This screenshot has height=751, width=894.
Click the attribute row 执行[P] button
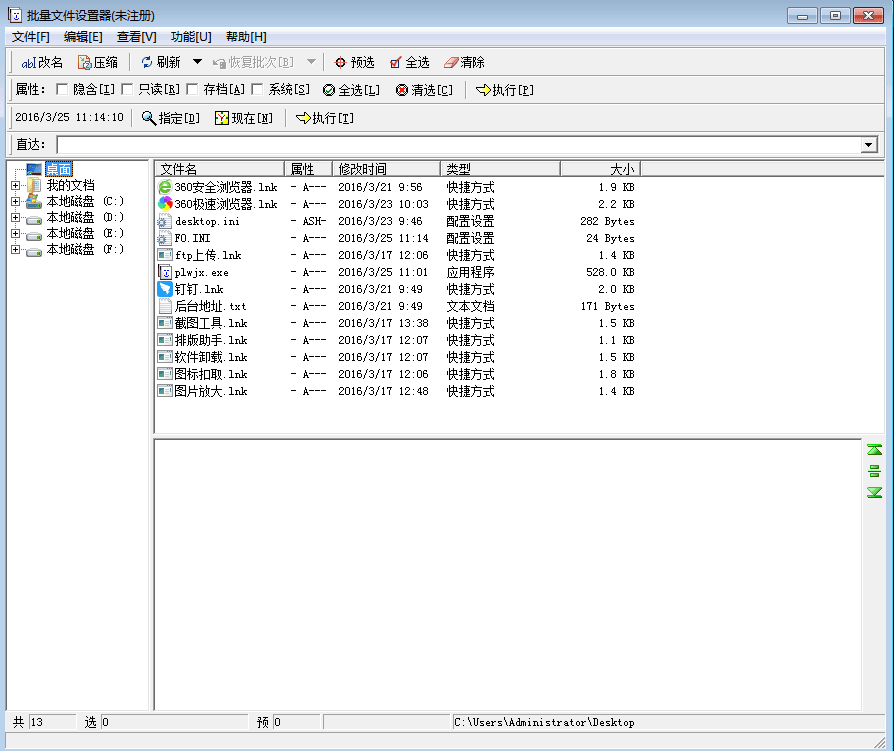click(505, 90)
